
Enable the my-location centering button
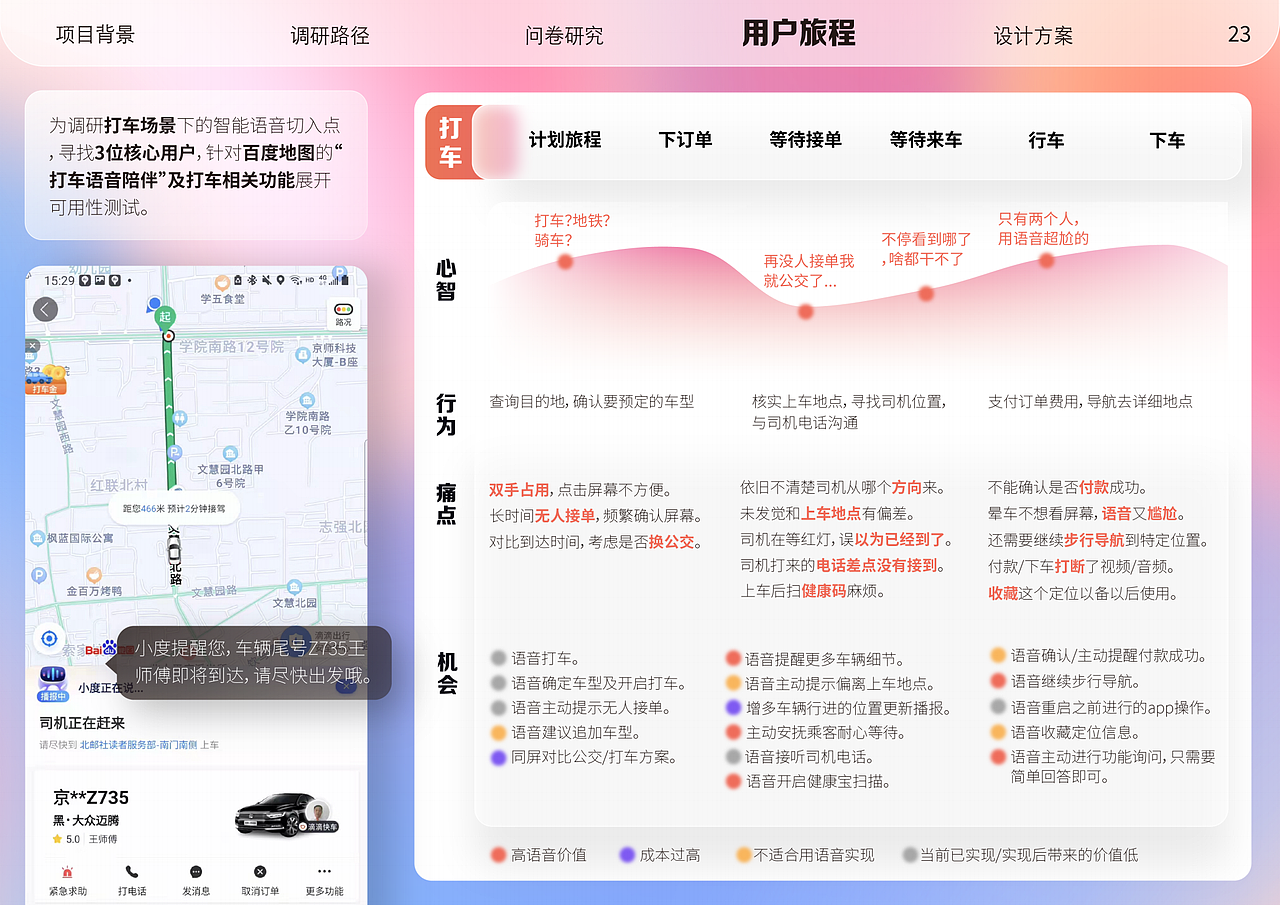pos(48,638)
